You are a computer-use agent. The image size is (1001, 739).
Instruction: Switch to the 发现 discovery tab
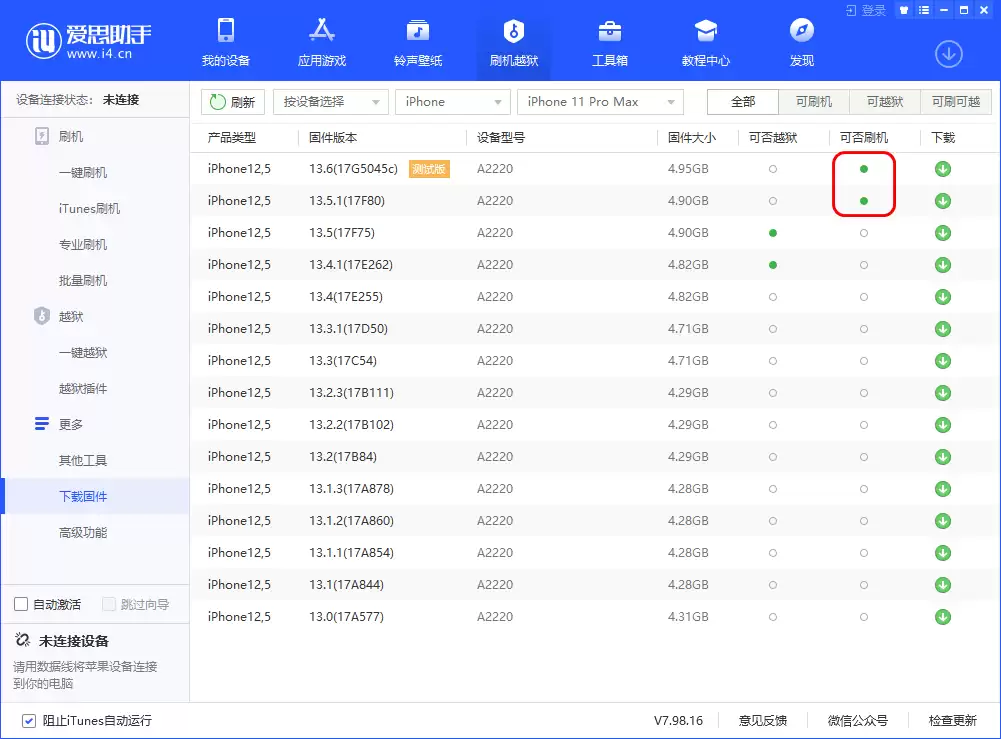click(x=802, y=43)
